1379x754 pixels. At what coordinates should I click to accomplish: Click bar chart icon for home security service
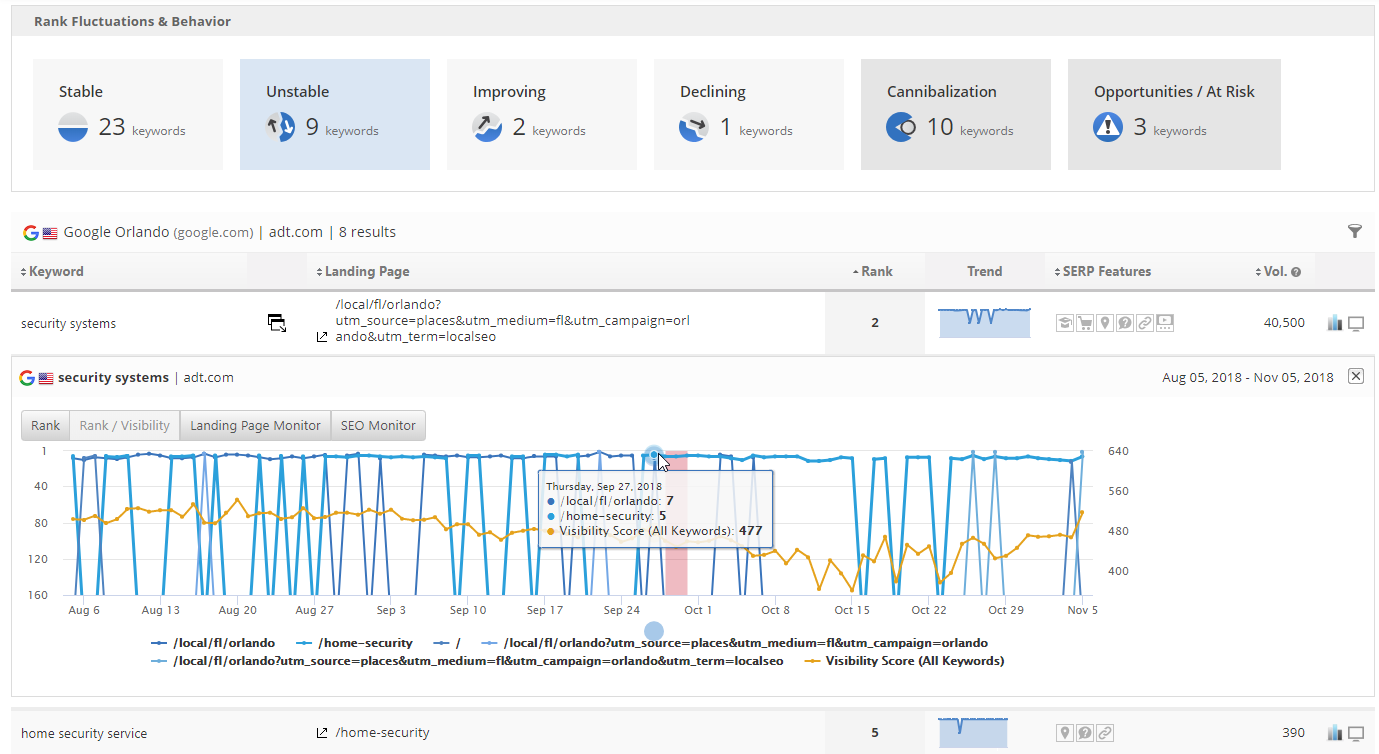click(1334, 733)
